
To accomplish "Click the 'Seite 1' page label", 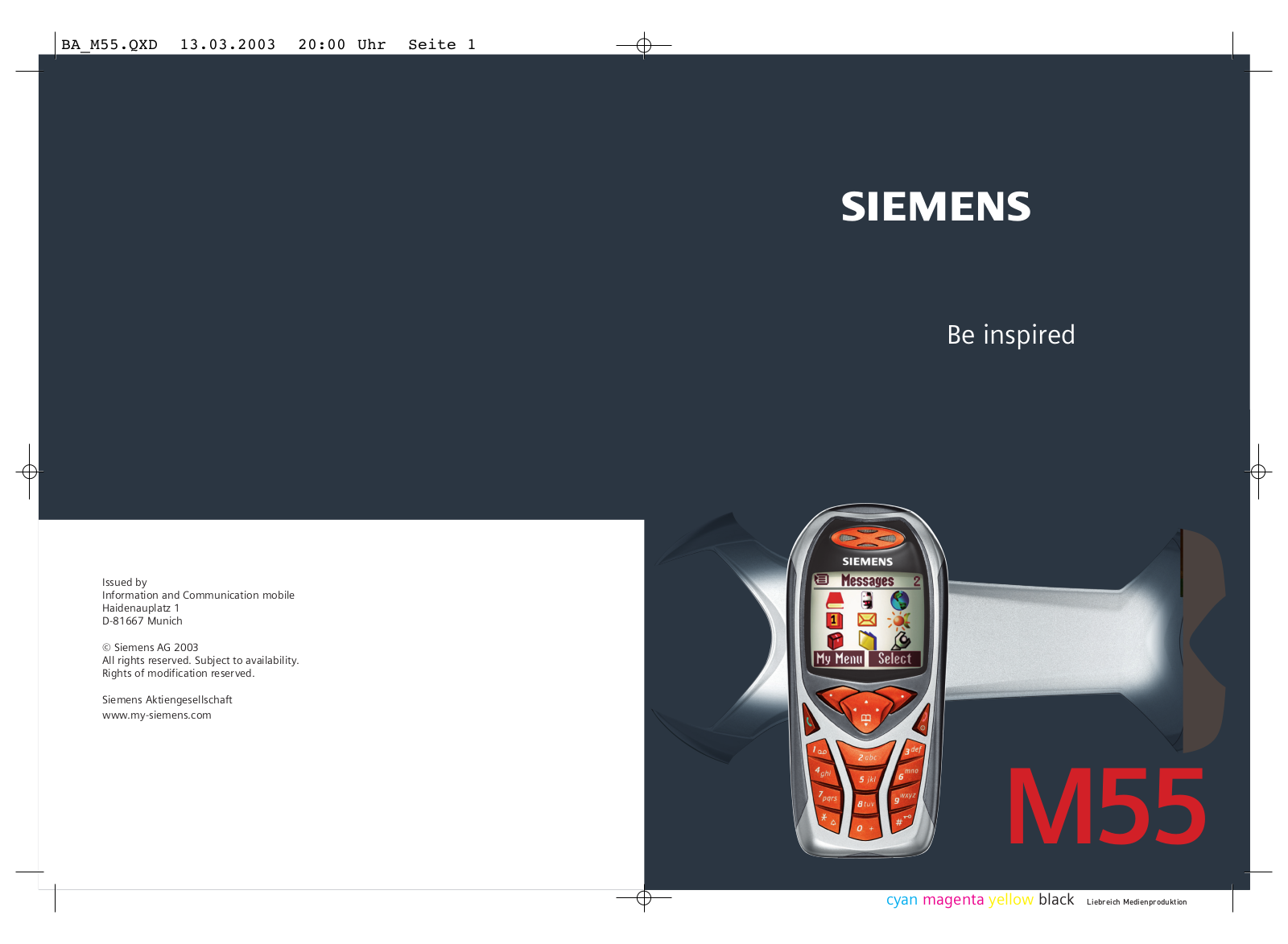I will (442, 45).
